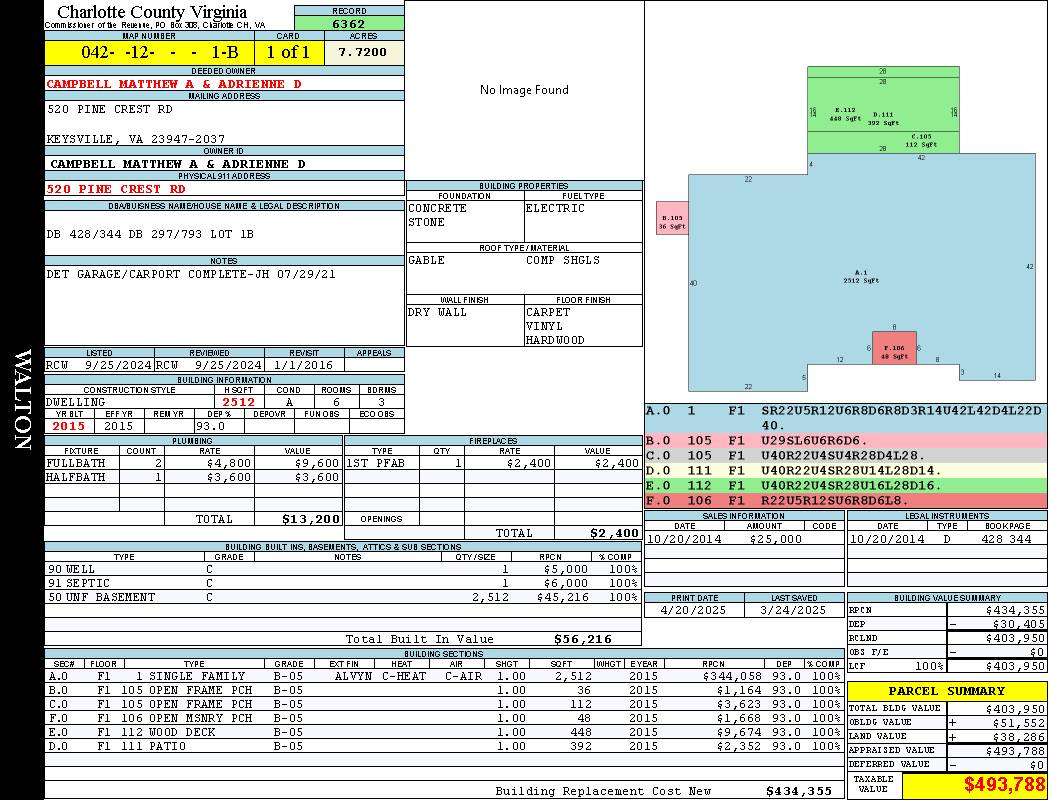The width and height of the screenshot is (1050, 800).
Task: Click the H SQFT value 2512
Action: click(x=239, y=402)
